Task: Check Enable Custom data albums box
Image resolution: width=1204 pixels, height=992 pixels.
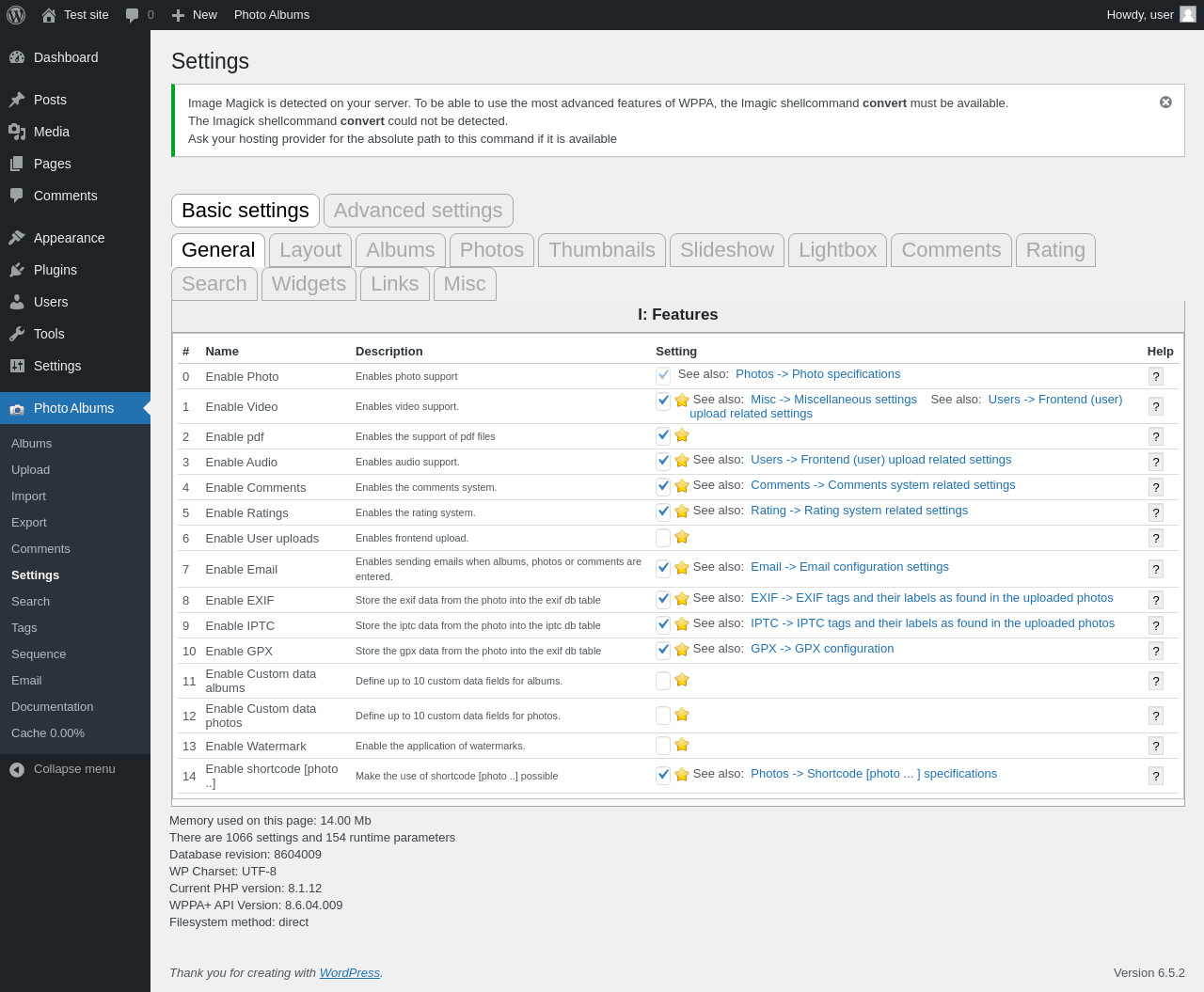Action: (663, 681)
